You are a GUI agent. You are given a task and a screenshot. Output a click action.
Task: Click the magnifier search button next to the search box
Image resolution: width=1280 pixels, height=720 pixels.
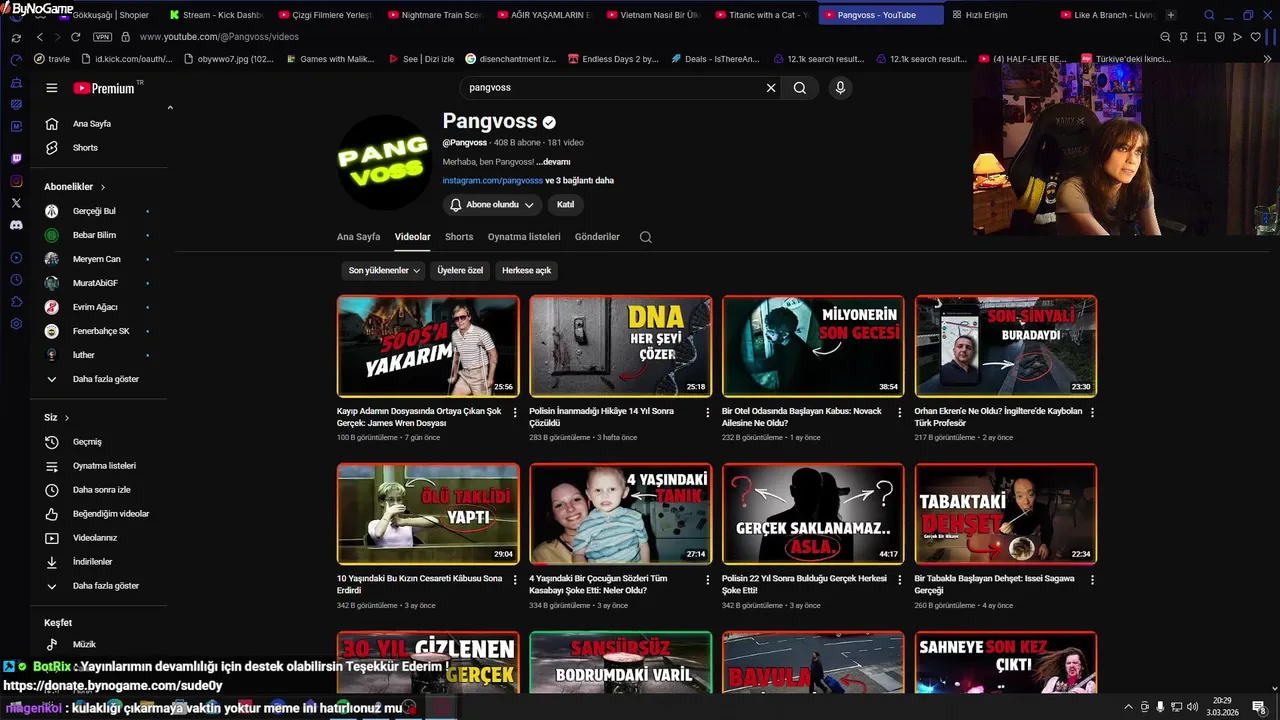800,88
